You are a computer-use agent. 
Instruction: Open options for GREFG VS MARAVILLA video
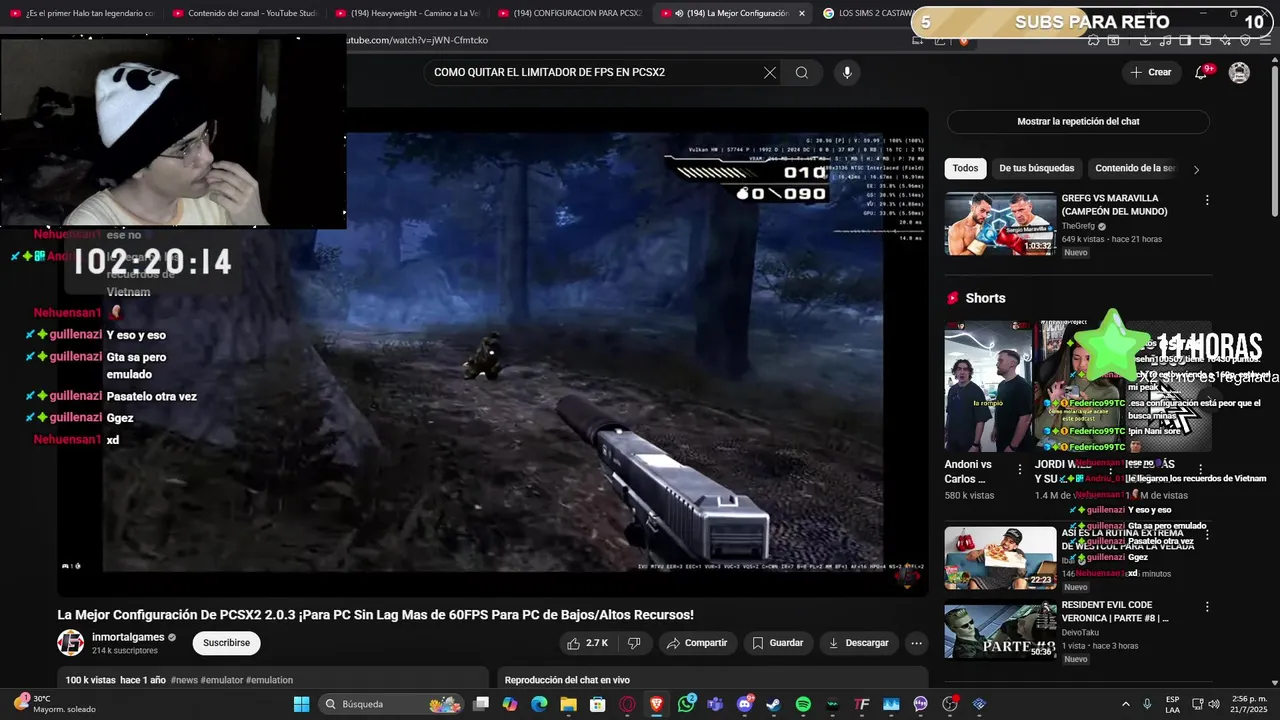point(1207,200)
